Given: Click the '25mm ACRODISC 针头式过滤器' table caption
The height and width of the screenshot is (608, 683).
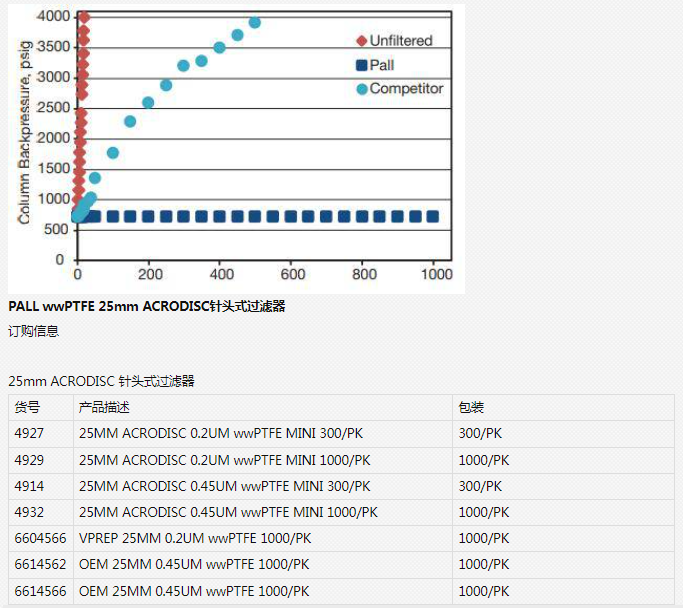Looking at the screenshot, I should click(x=101, y=381).
